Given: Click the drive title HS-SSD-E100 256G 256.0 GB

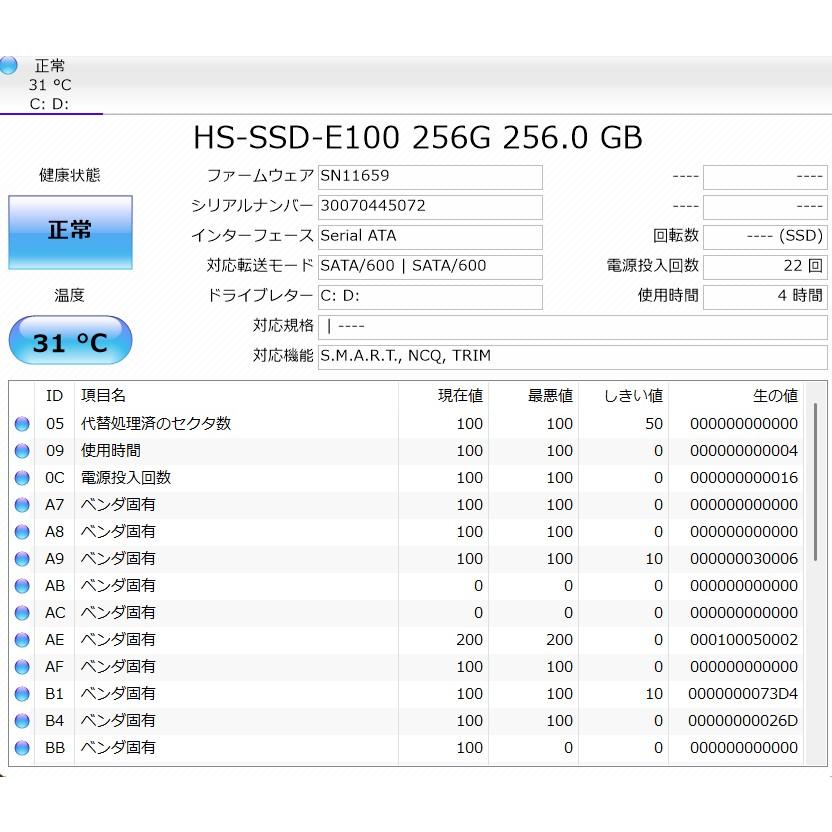Looking at the screenshot, I should click(418, 137).
